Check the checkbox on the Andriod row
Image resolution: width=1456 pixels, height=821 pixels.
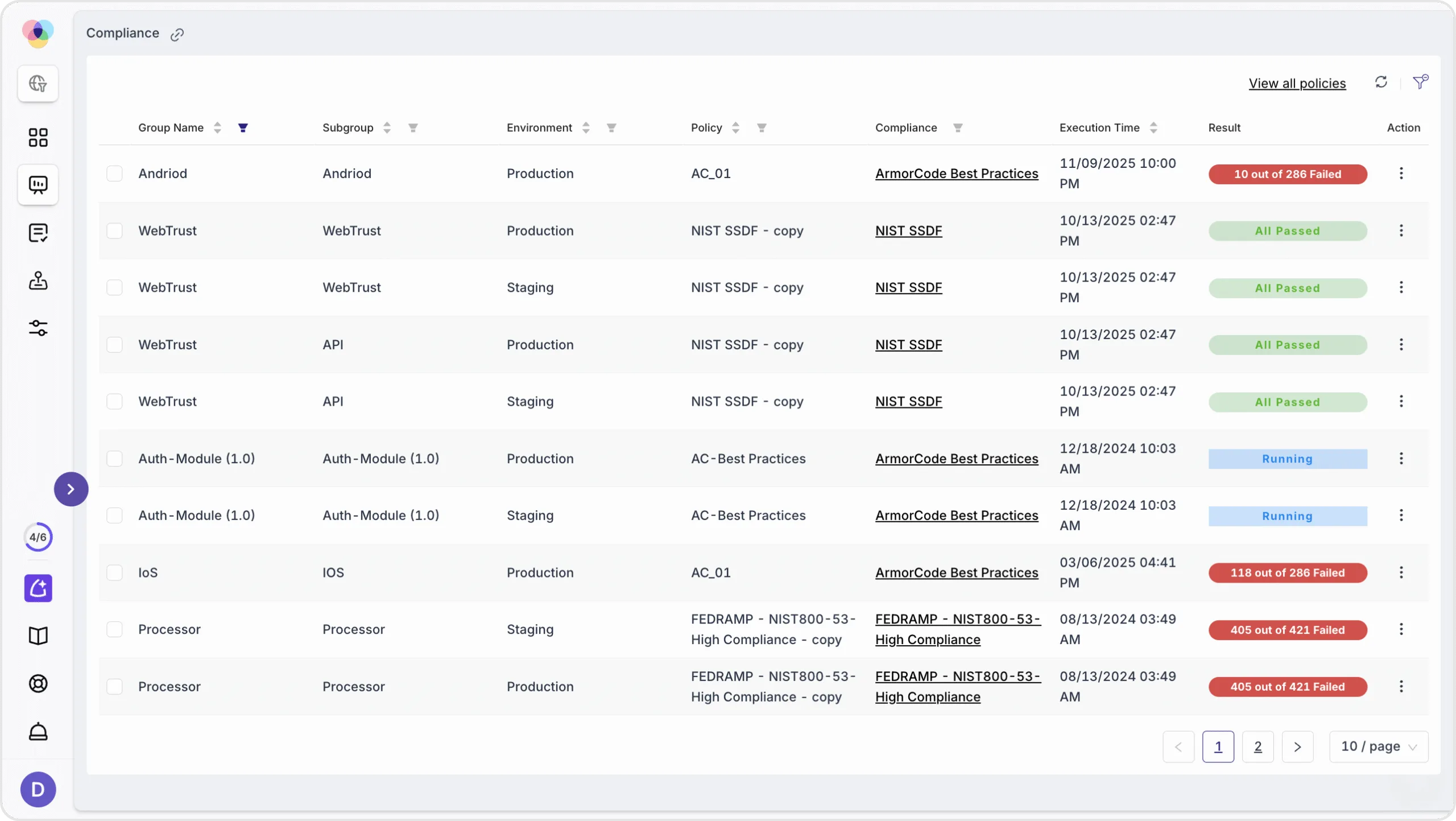pyautogui.click(x=115, y=173)
